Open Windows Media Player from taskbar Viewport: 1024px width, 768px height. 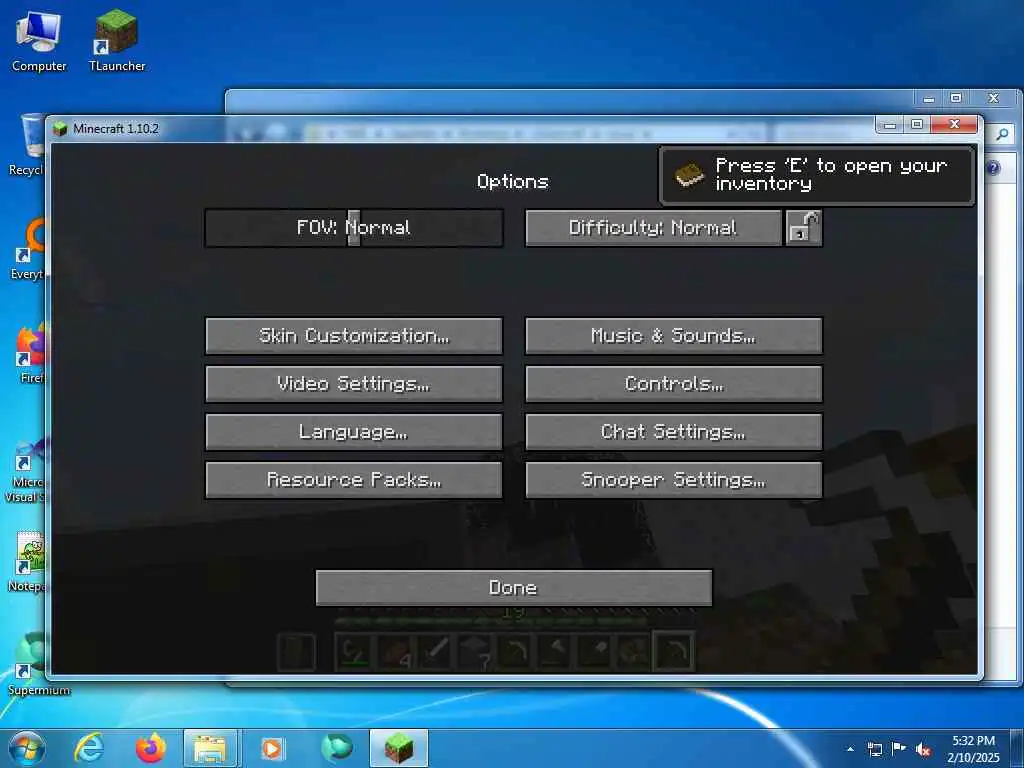point(272,748)
